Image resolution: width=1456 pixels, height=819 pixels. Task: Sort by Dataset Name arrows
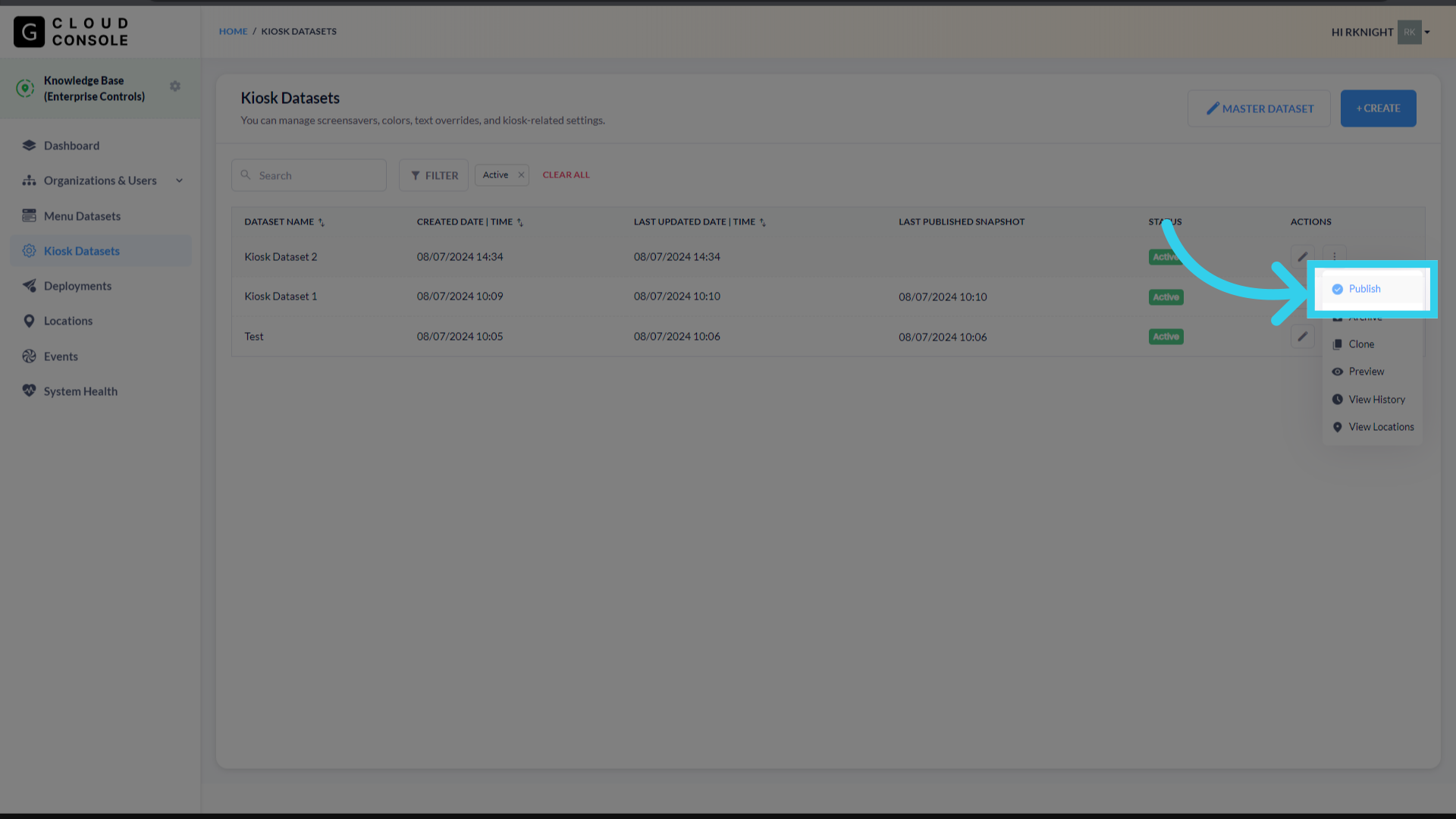(322, 222)
